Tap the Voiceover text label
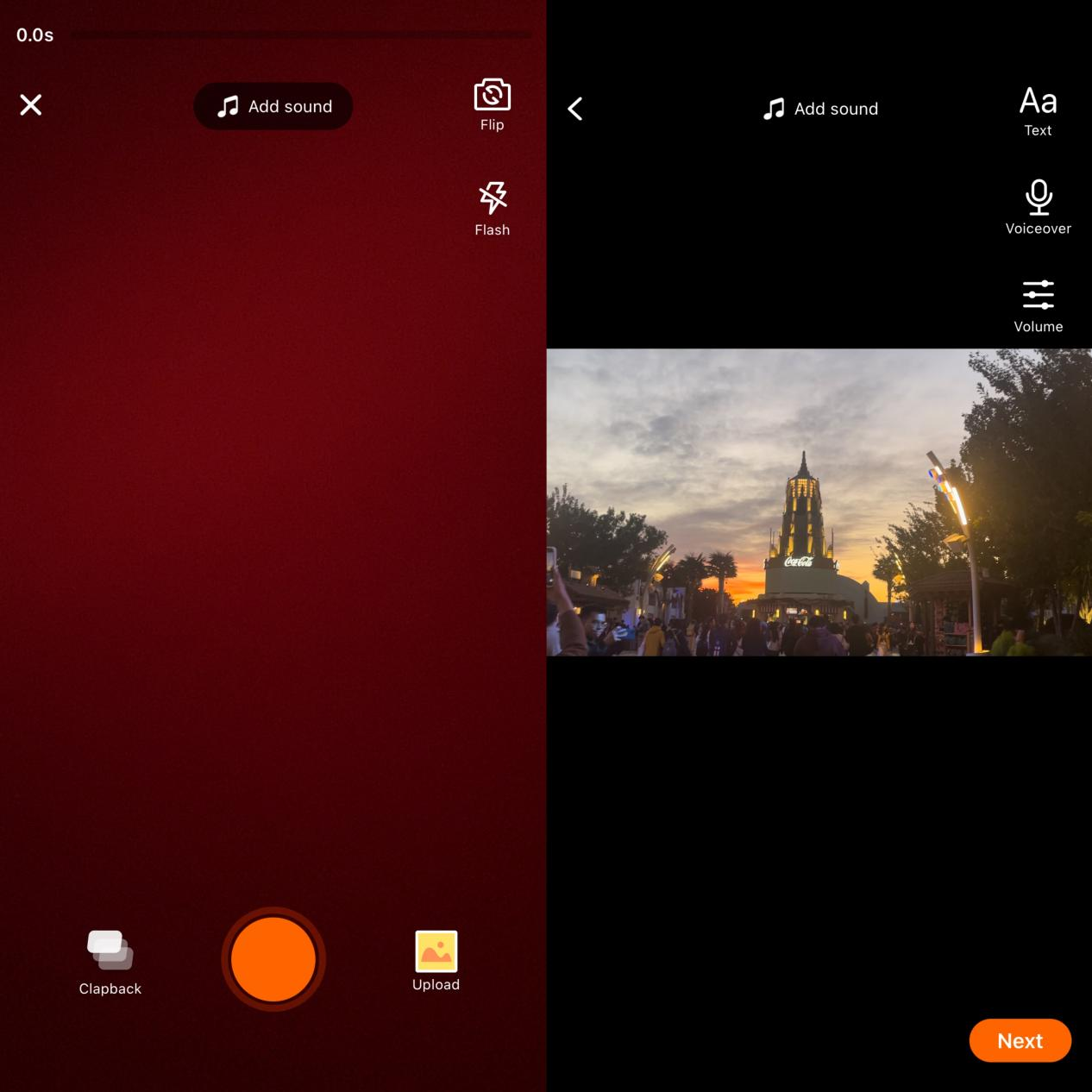1092x1092 pixels. pos(1038,229)
